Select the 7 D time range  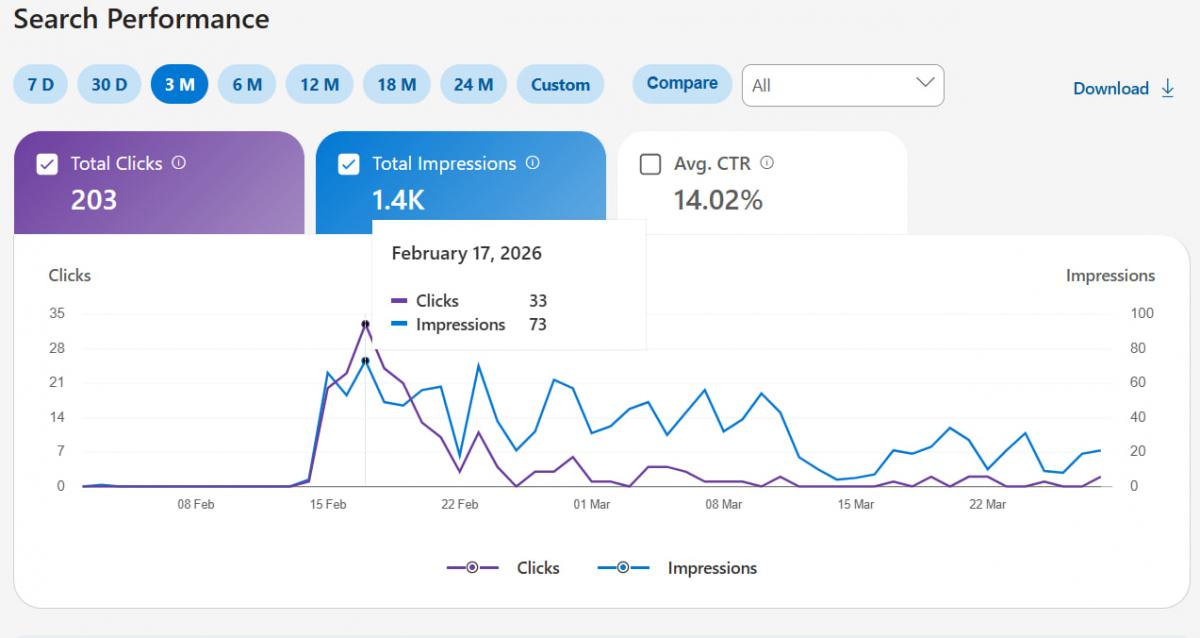tap(41, 85)
